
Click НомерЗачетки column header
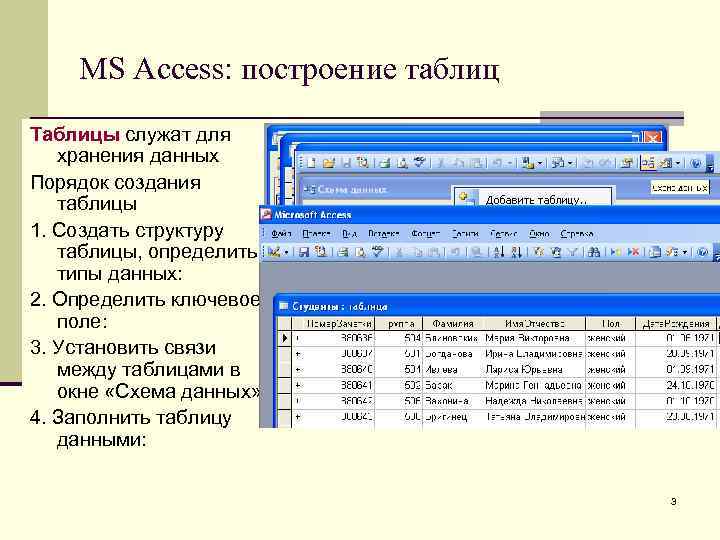[x=333, y=324]
